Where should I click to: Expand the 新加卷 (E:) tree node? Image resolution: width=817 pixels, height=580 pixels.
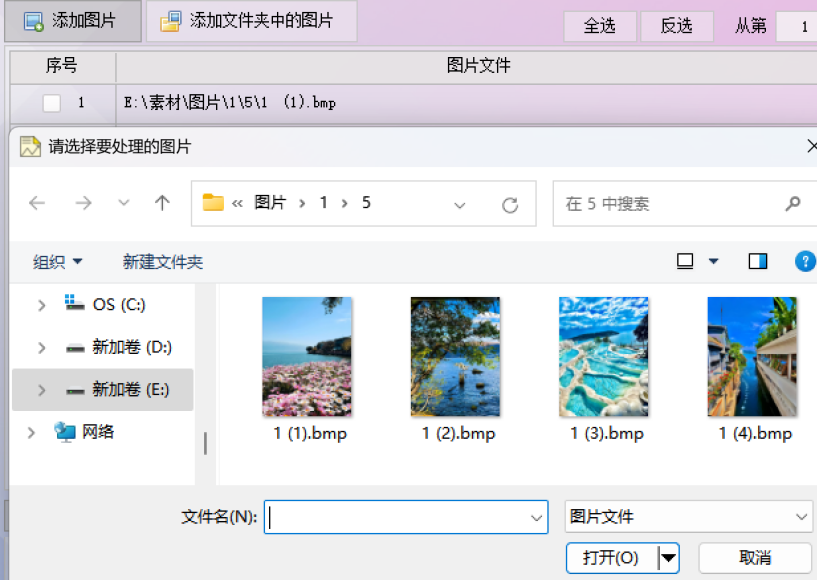click(41, 390)
